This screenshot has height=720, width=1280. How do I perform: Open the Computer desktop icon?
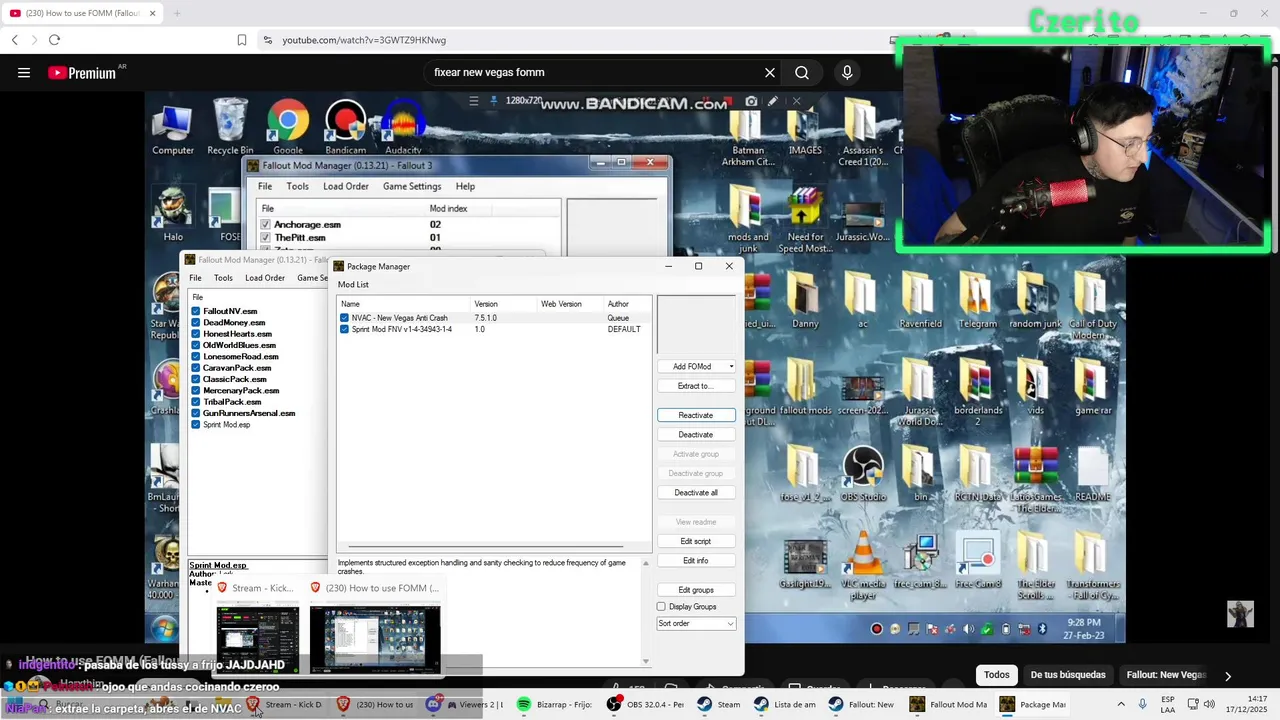pyautogui.click(x=173, y=126)
